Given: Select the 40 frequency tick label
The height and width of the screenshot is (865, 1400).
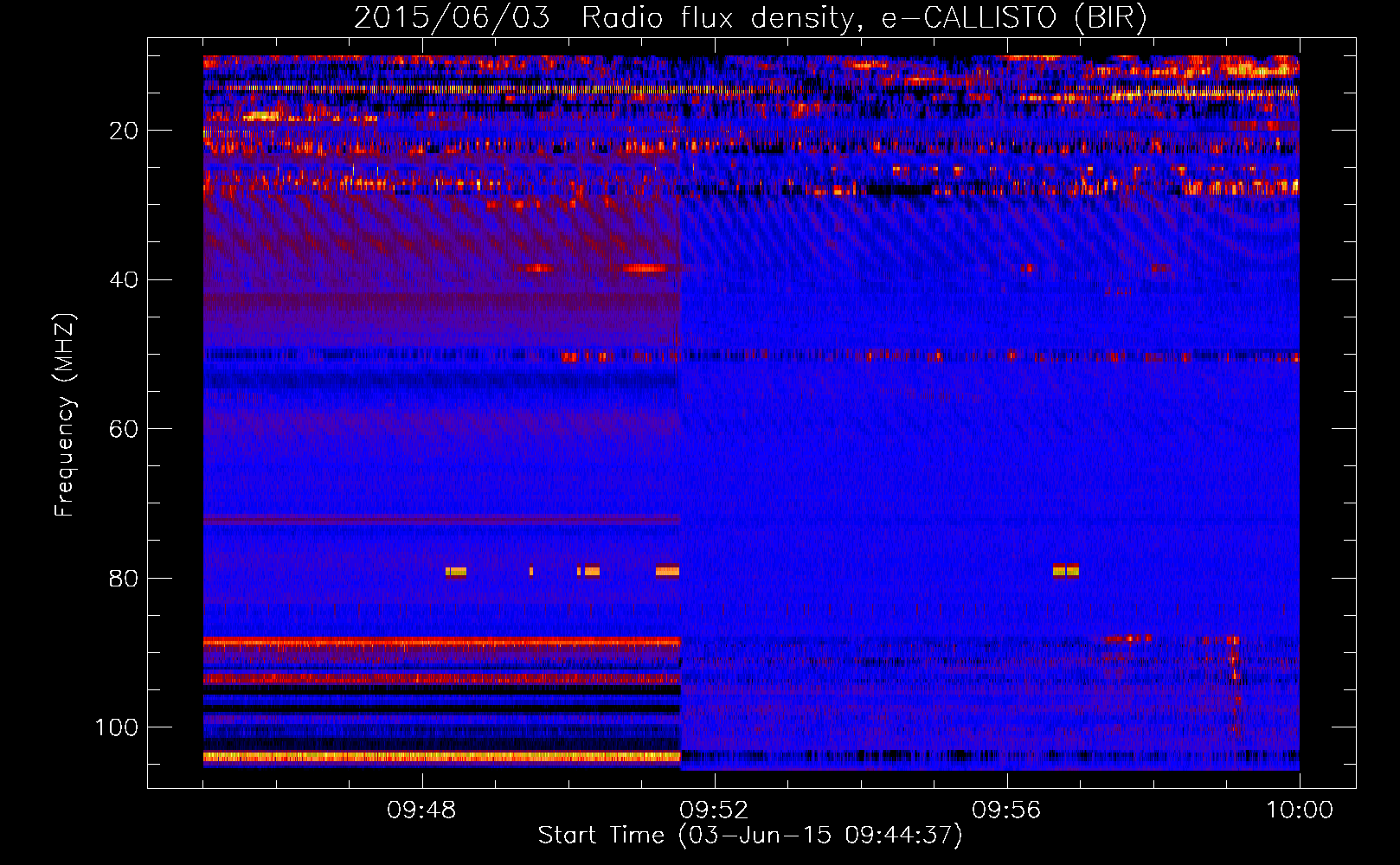Looking at the screenshot, I should click(x=124, y=280).
